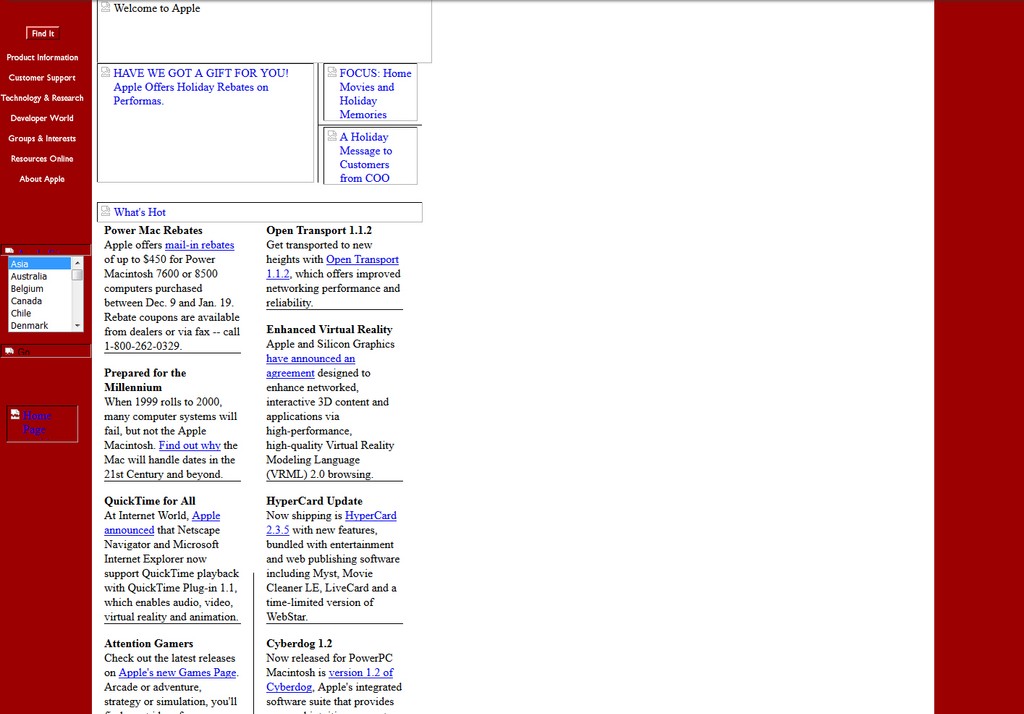This screenshot has width=1024, height=714.
Task: Click the country list scroll down arrow
Action: pyautogui.click(x=77, y=326)
